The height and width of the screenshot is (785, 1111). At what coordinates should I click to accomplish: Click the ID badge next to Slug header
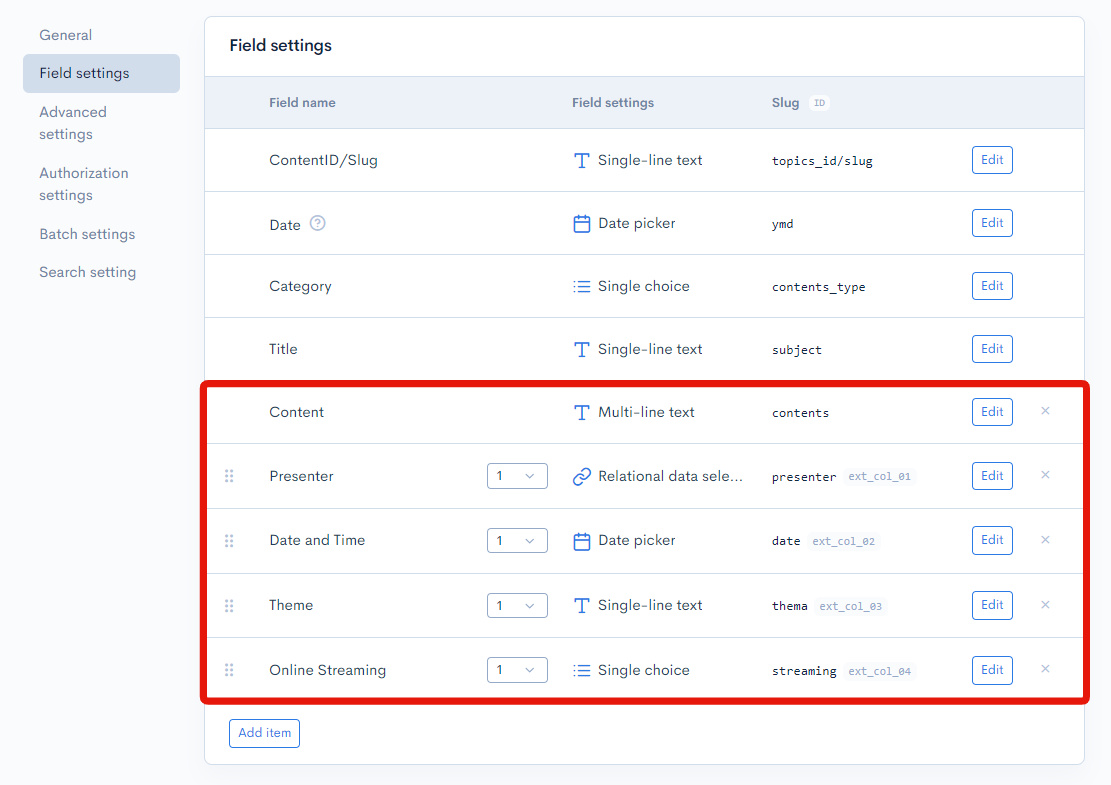click(819, 103)
